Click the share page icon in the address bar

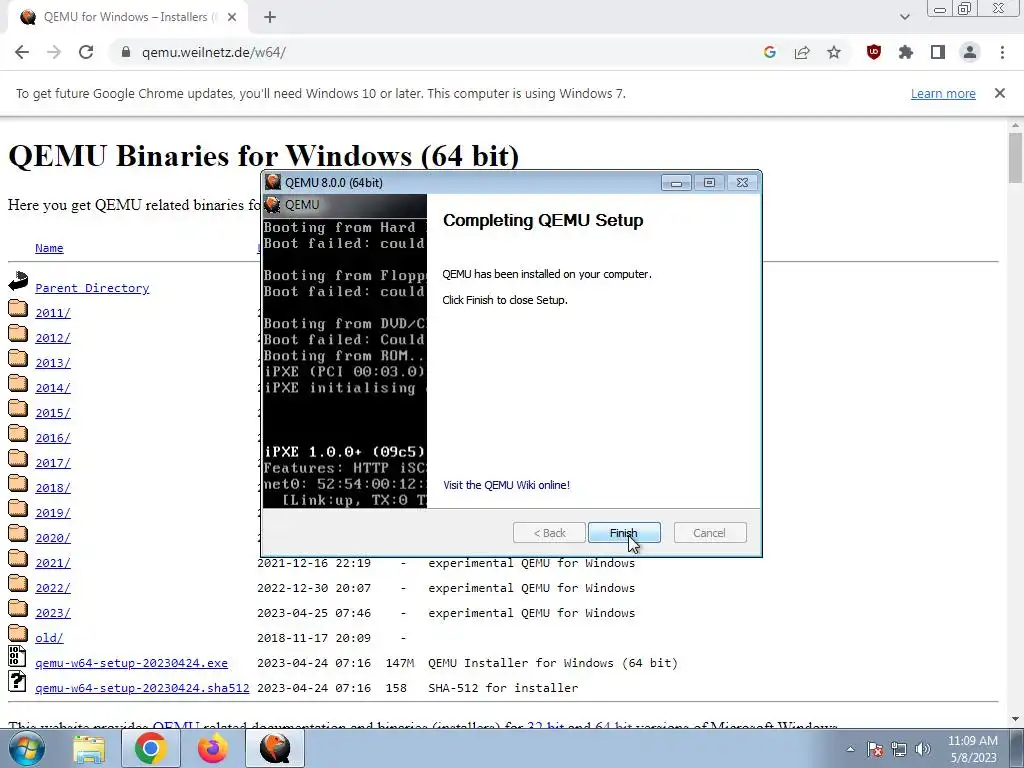point(802,52)
